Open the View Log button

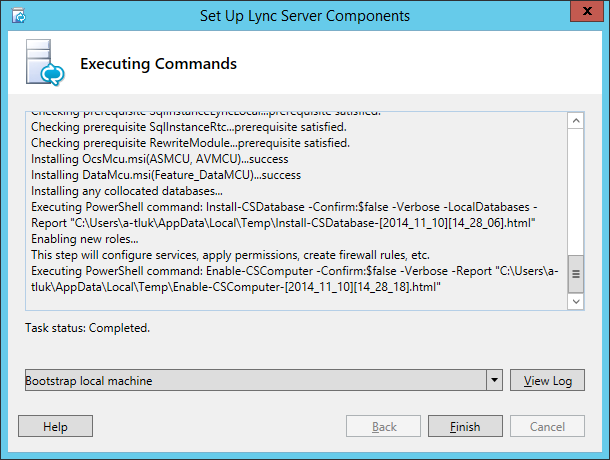point(548,380)
